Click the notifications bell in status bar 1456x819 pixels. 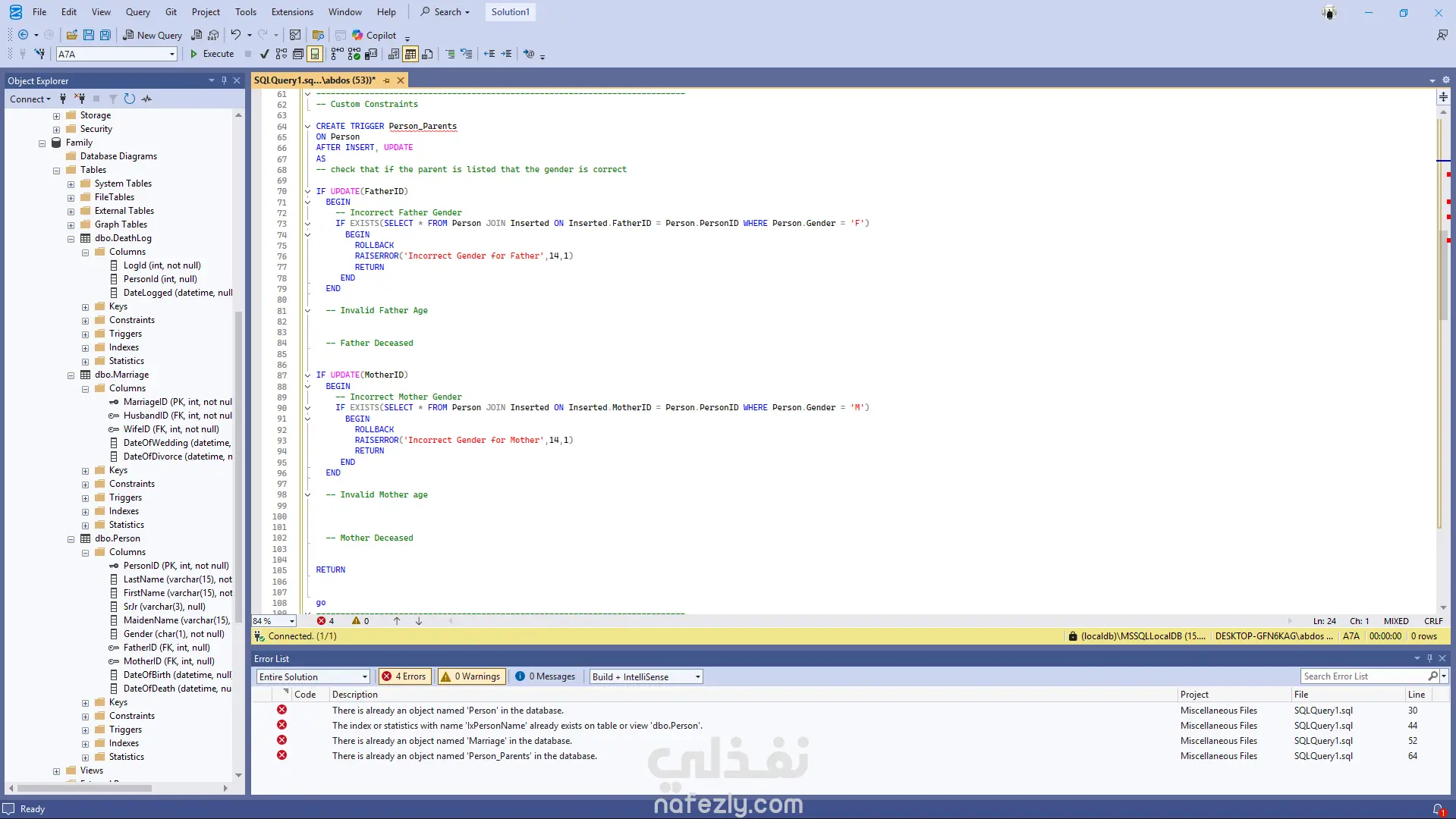[x=1438, y=809]
